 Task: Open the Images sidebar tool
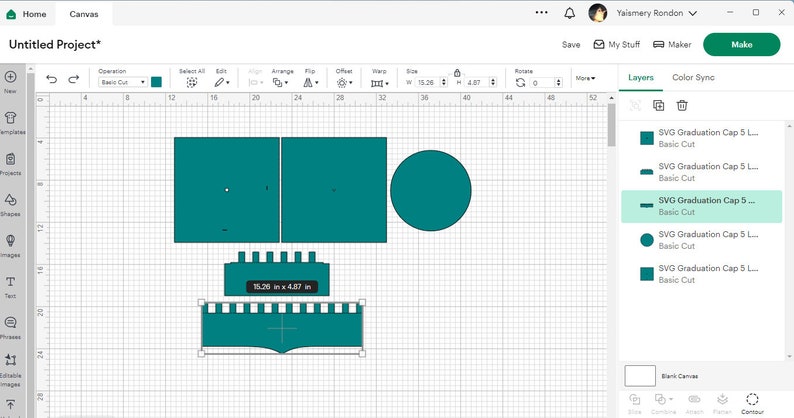click(x=10, y=241)
